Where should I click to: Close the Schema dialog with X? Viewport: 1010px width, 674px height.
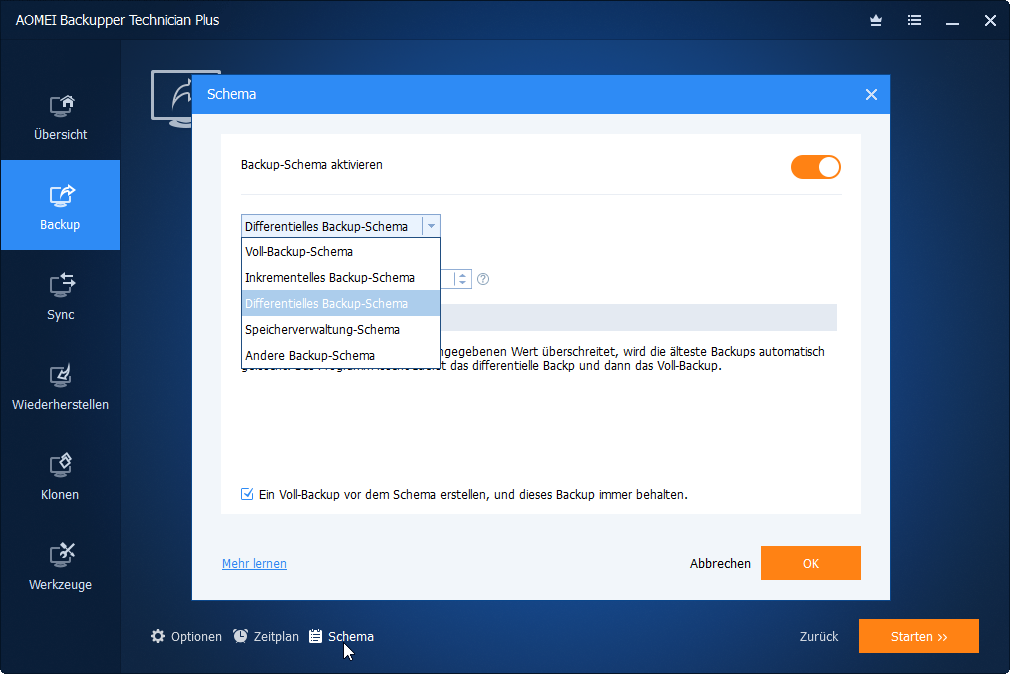click(871, 95)
